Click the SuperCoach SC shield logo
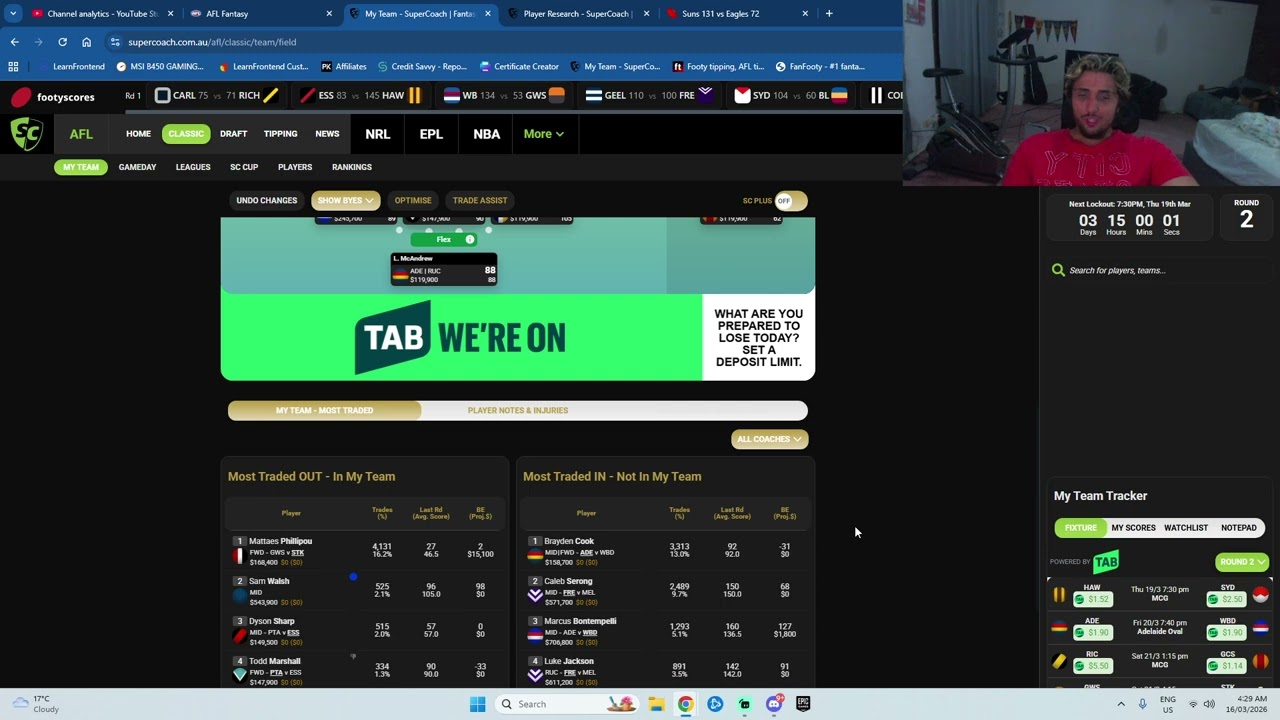 (27, 134)
